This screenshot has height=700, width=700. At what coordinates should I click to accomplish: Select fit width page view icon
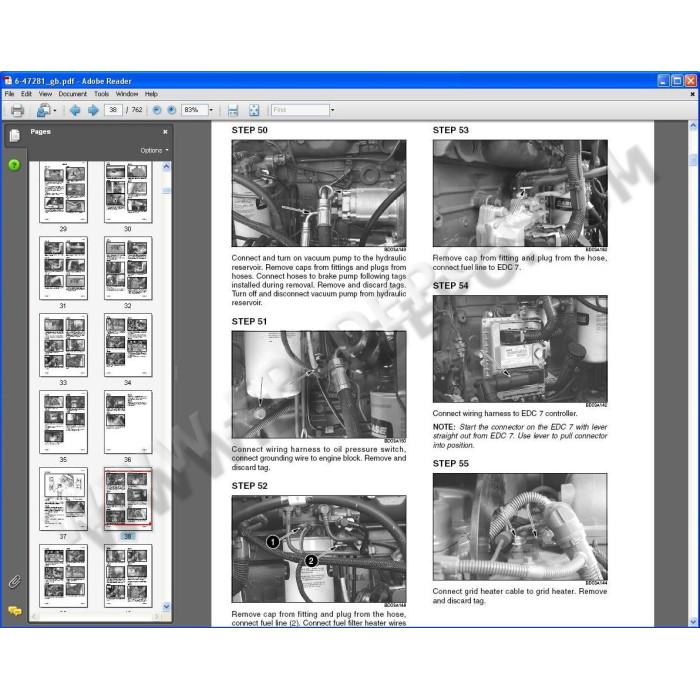[233, 110]
